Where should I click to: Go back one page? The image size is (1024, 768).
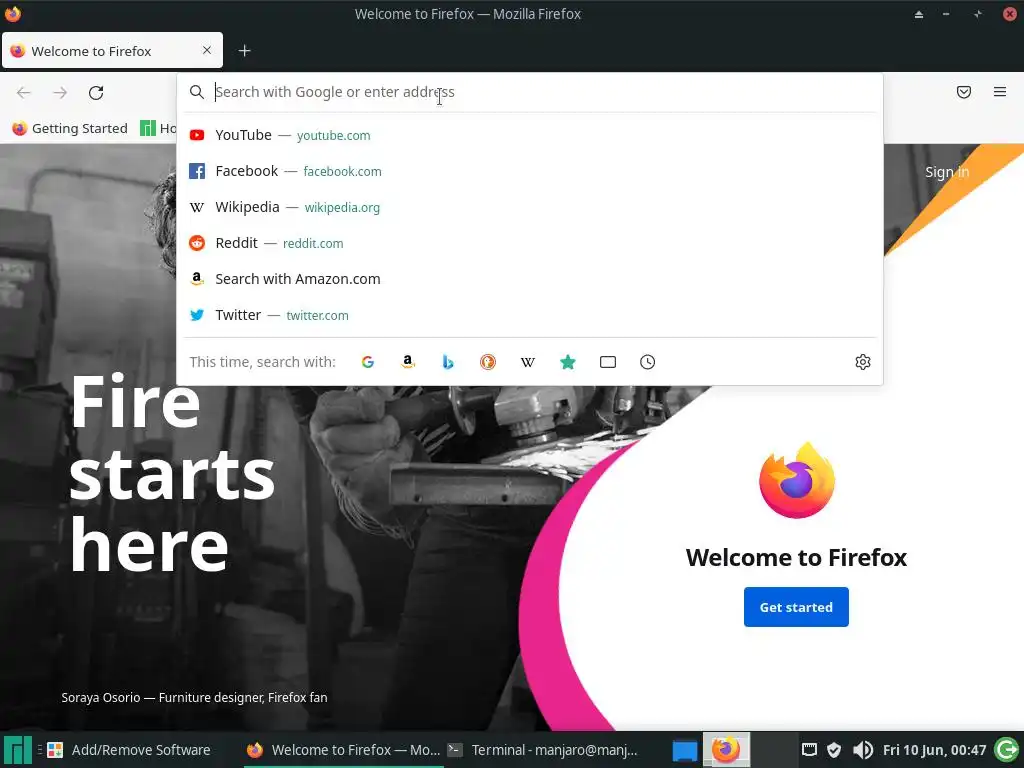pyautogui.click(x=24, y=93)
